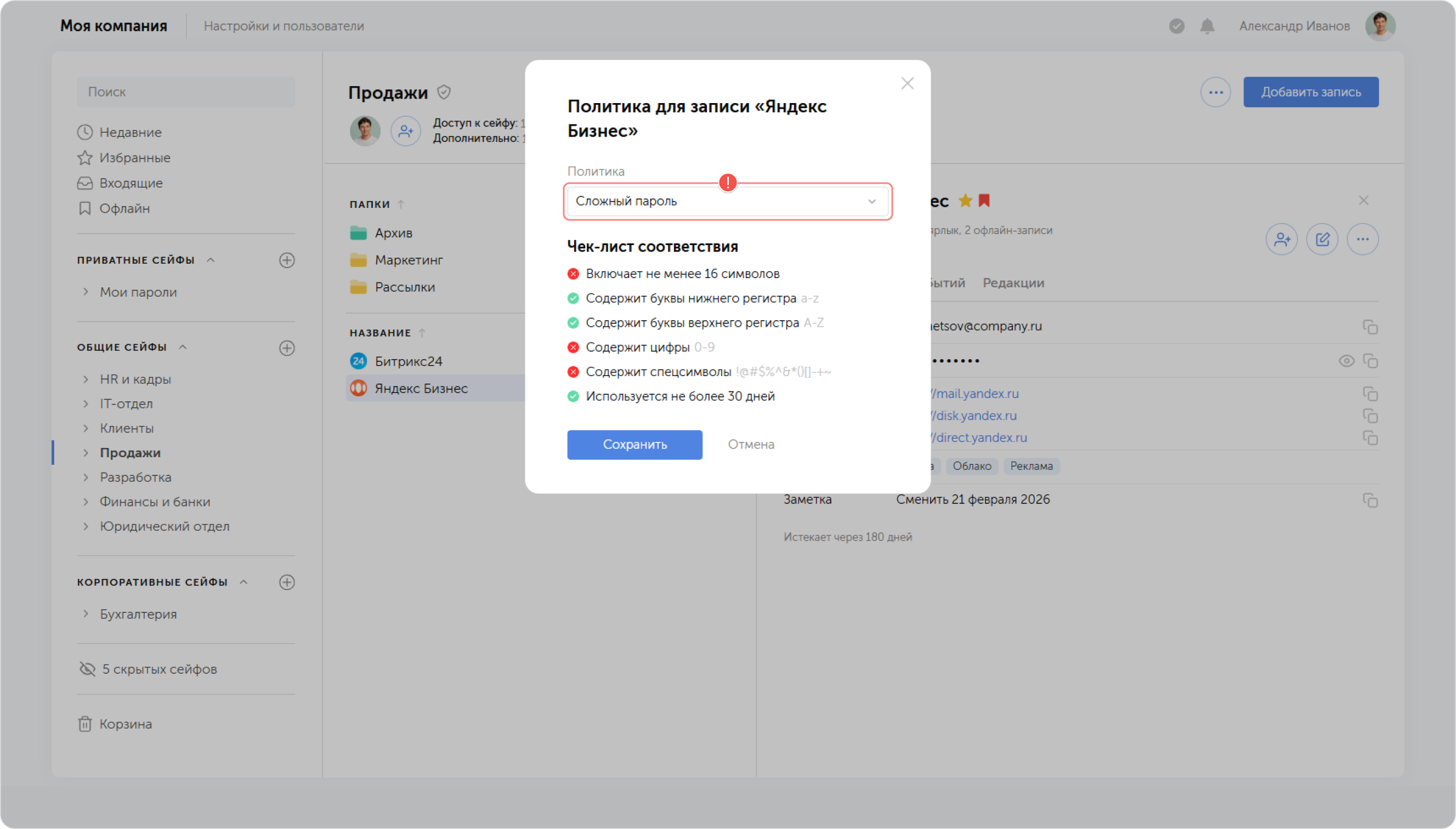Click Отмена in the policy dialog
Image resolution: width=1456 pixels, height=829 pixels.
(x=751, y=444)
